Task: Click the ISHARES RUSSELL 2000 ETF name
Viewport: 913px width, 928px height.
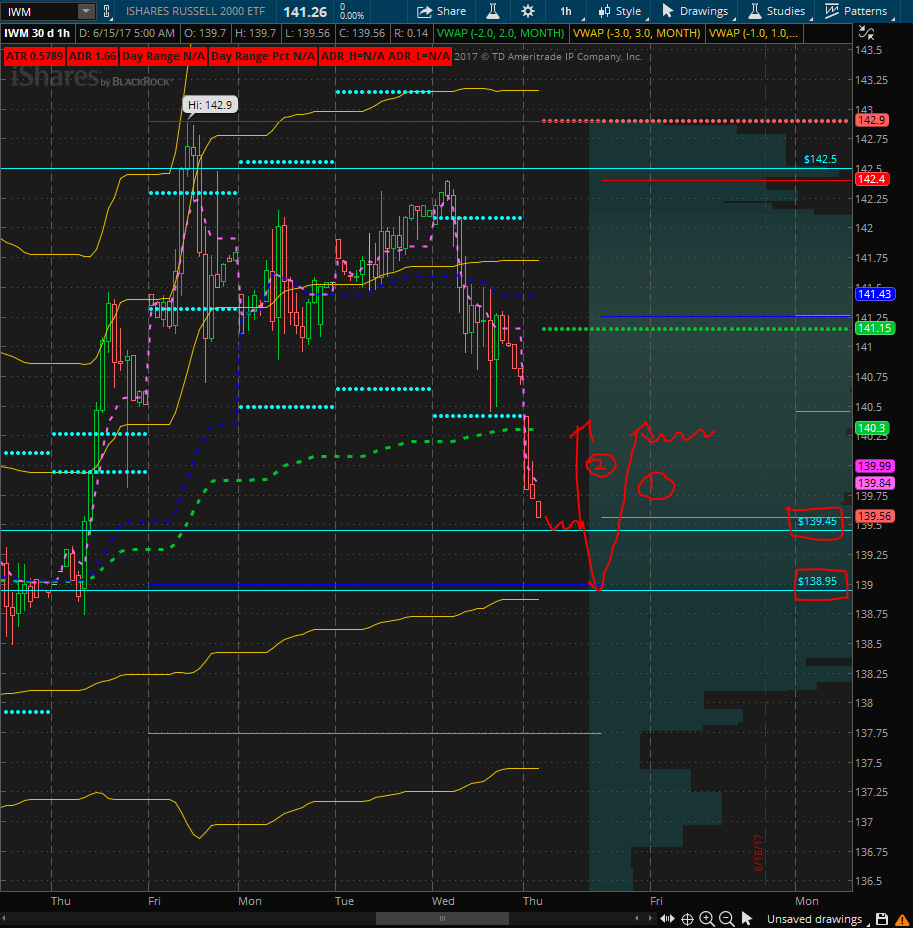Action: click(x=195, y=11)
